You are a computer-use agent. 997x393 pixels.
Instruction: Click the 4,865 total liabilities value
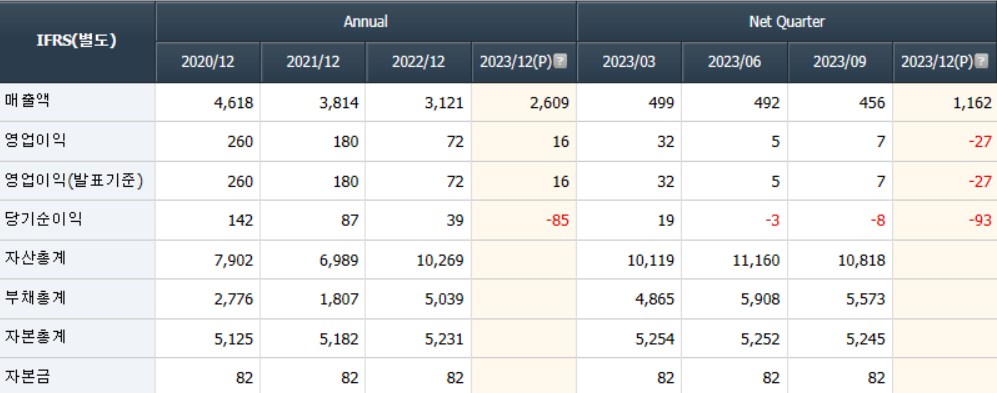(656, 300)
